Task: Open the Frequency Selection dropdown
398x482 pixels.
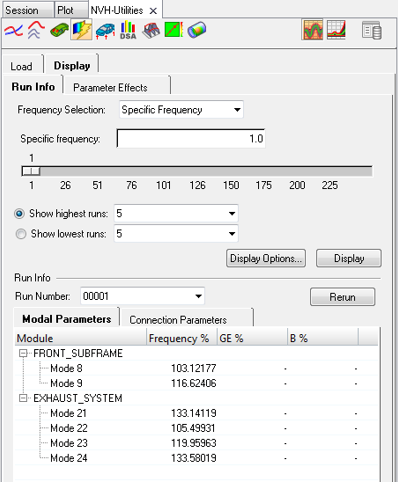Action: [181, 110]
